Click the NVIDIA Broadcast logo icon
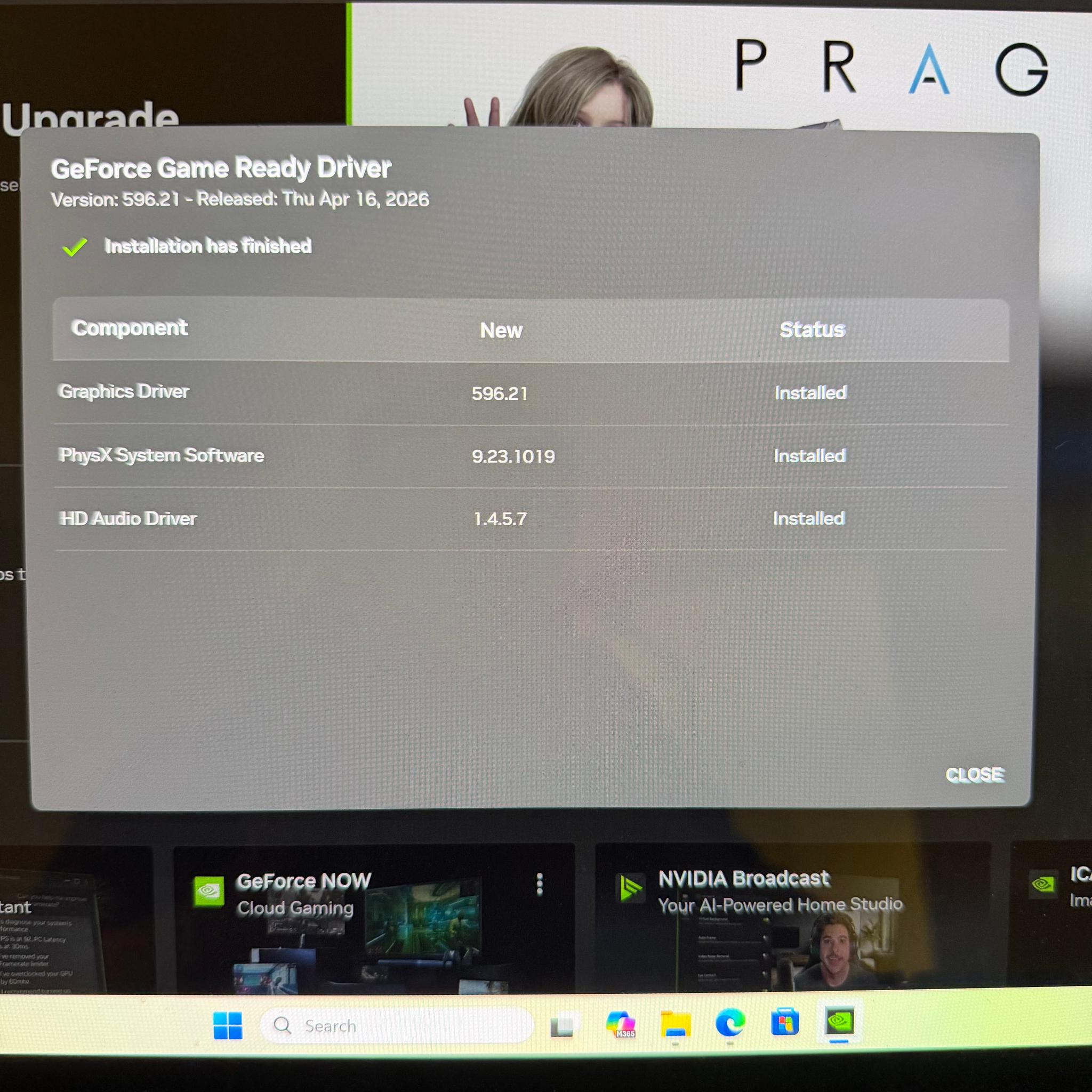The image size is (1092, 1092). coord(630,888)
